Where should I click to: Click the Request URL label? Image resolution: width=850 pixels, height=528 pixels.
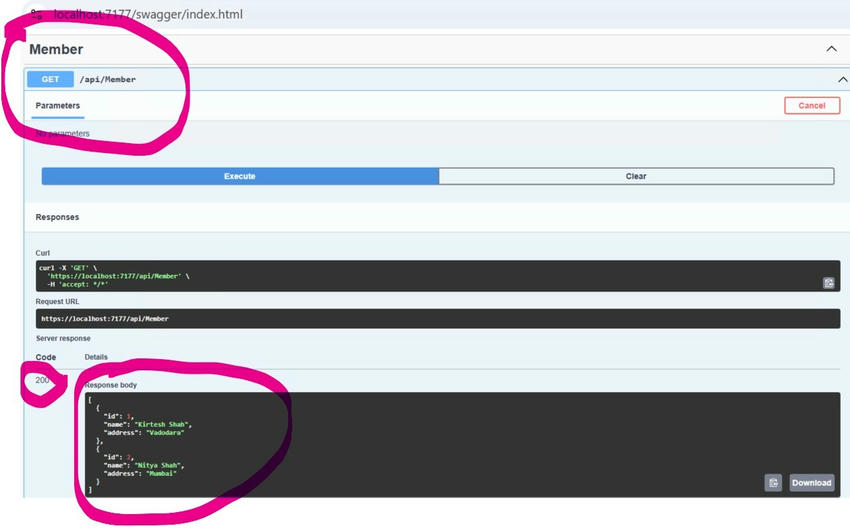coord(57,301)
